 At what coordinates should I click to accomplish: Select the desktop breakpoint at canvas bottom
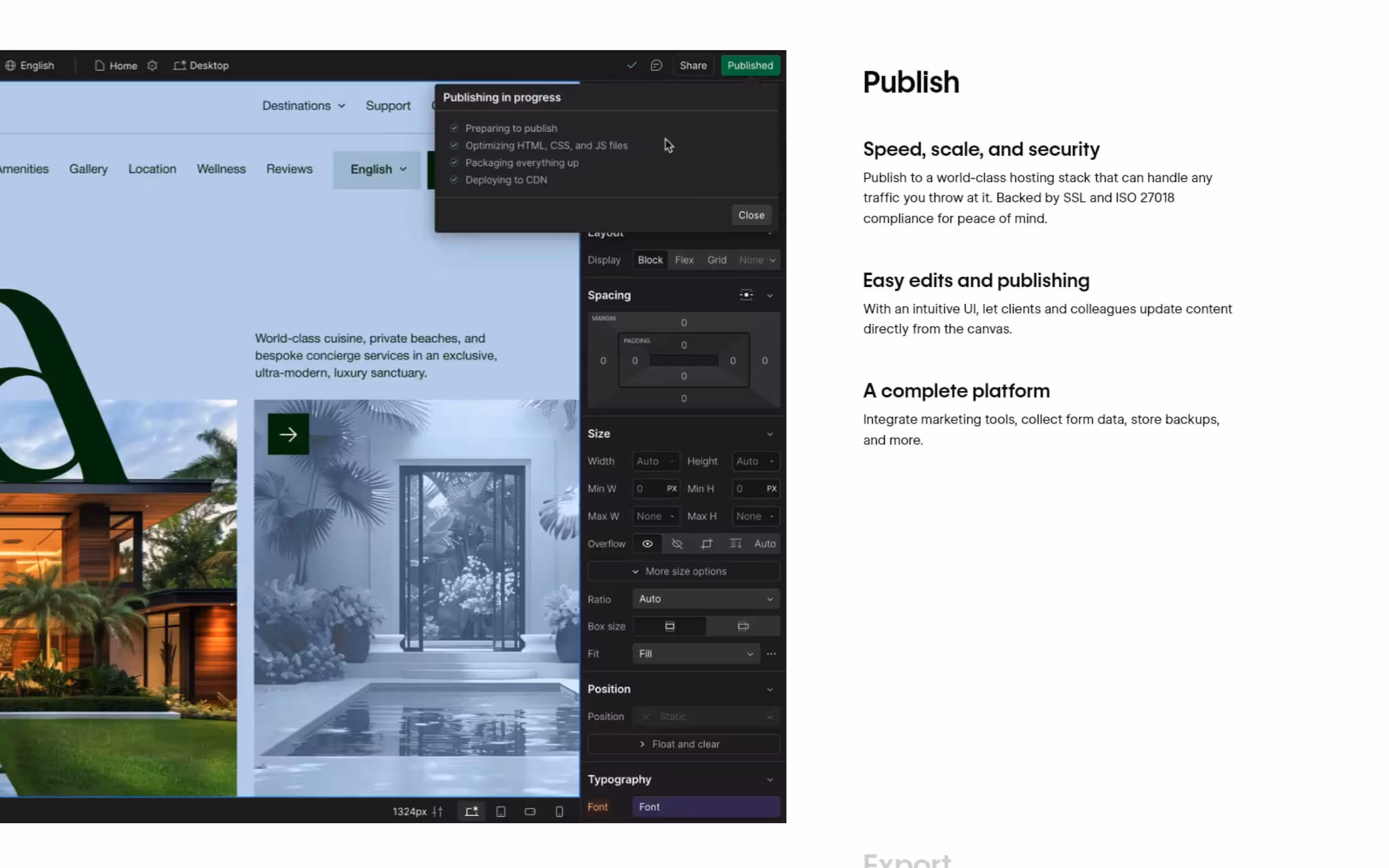click(471, 811)
